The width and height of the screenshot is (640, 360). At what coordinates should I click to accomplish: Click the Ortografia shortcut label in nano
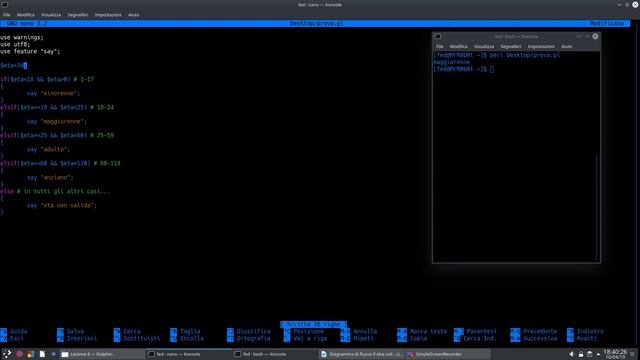pyautogui.click(x=253, y=338)
